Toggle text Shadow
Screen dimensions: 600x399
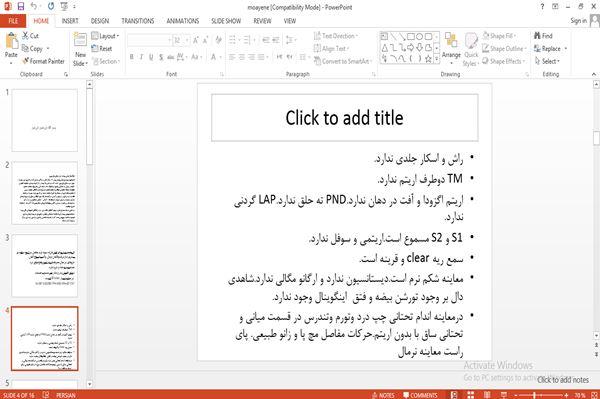pos(161,57)
